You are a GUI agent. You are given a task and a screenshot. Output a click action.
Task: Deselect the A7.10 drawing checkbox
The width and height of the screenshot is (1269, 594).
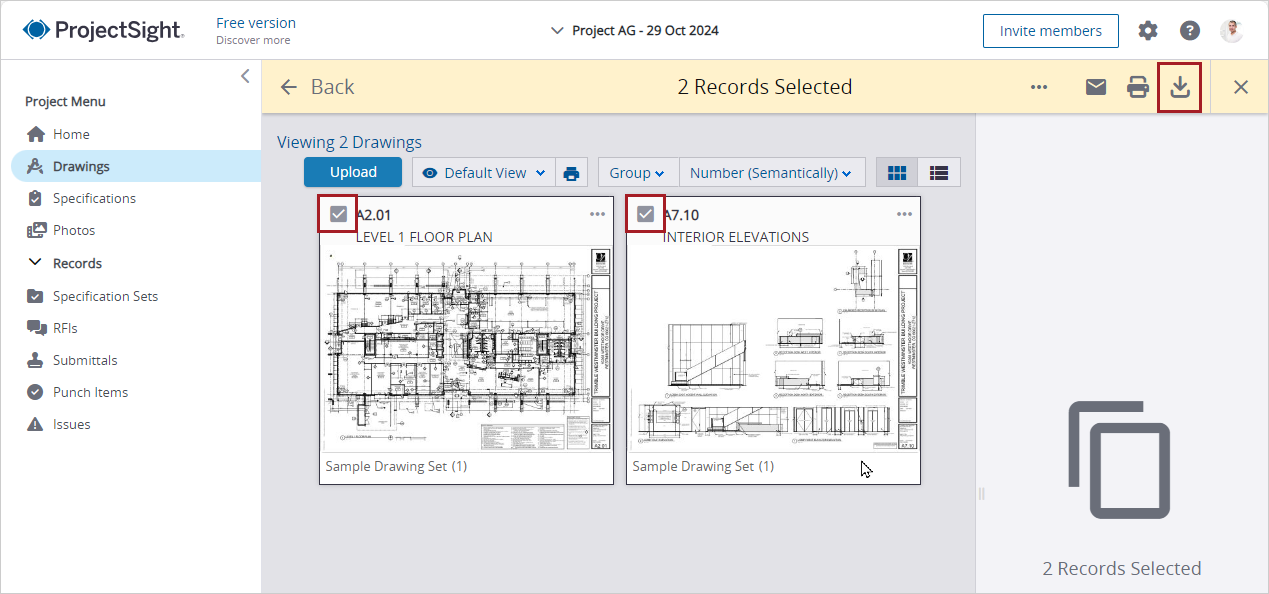click(645, 213)
